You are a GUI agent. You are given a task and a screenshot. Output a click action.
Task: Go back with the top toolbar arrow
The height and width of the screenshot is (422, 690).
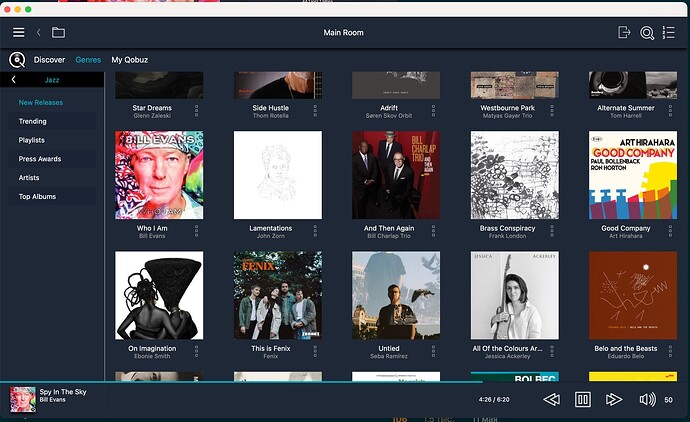(x=39, y=33)
